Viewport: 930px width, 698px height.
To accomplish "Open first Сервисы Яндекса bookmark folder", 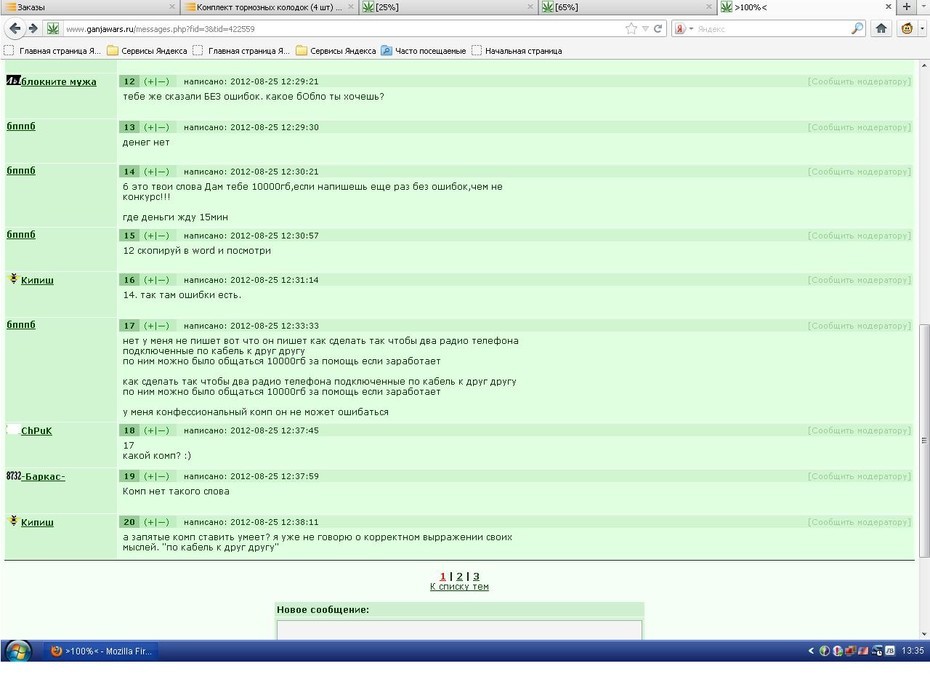I will [x=147, y=51].
